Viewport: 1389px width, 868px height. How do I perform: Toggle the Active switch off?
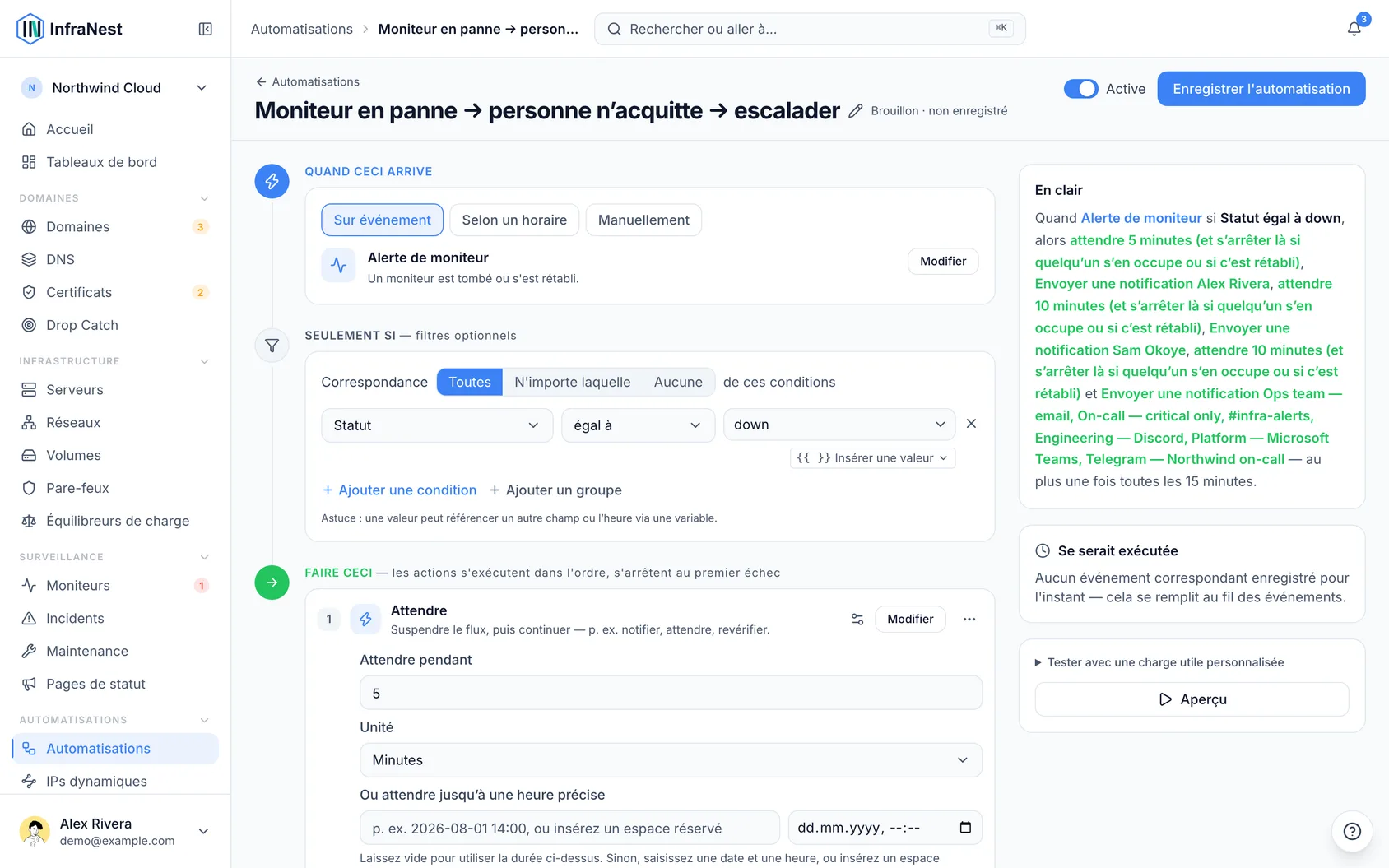(x=1080, y=89)
